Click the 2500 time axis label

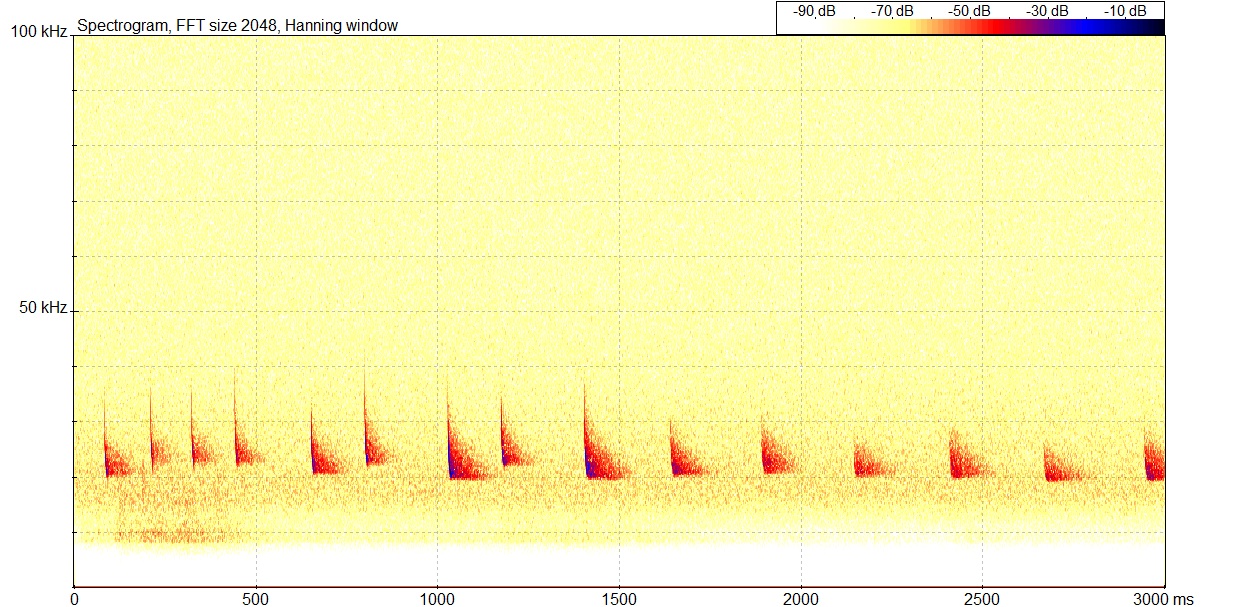tap(983, 598)
